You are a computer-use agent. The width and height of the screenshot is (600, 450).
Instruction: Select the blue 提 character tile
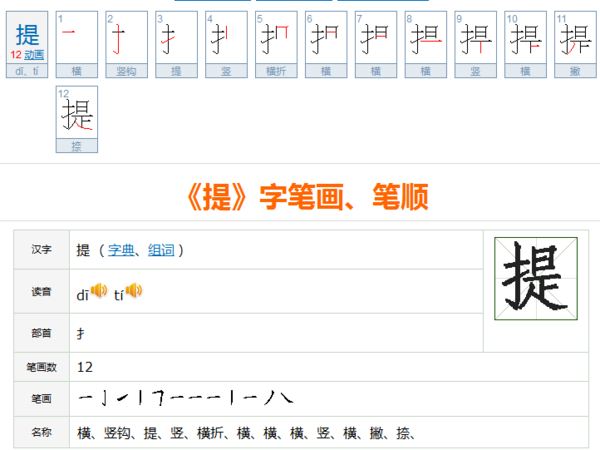click(27, 34)
